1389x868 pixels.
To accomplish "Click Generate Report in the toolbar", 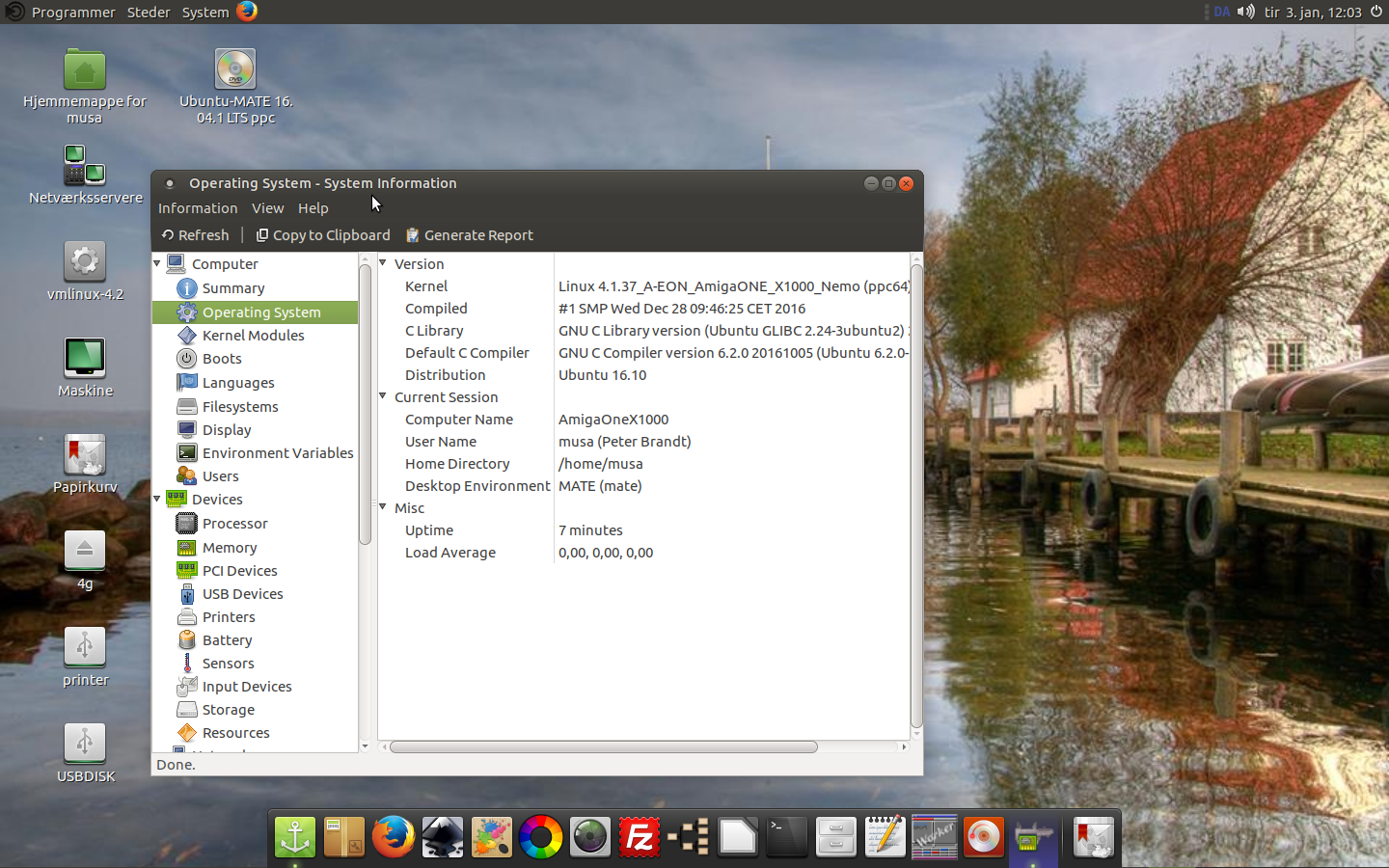I will click(470, 235).
